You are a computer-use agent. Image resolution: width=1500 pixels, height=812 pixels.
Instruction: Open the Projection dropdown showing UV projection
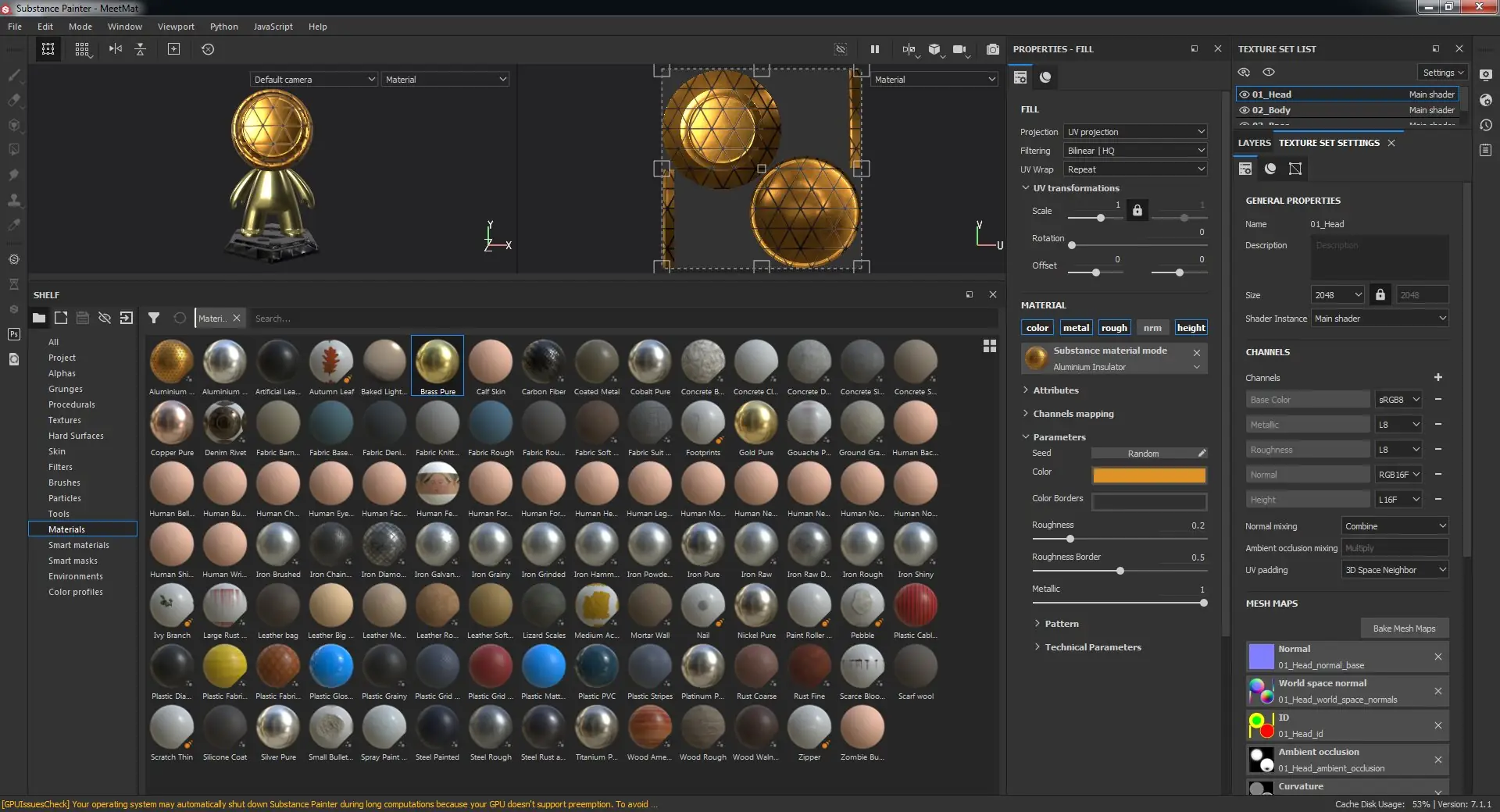point(1135,132)
